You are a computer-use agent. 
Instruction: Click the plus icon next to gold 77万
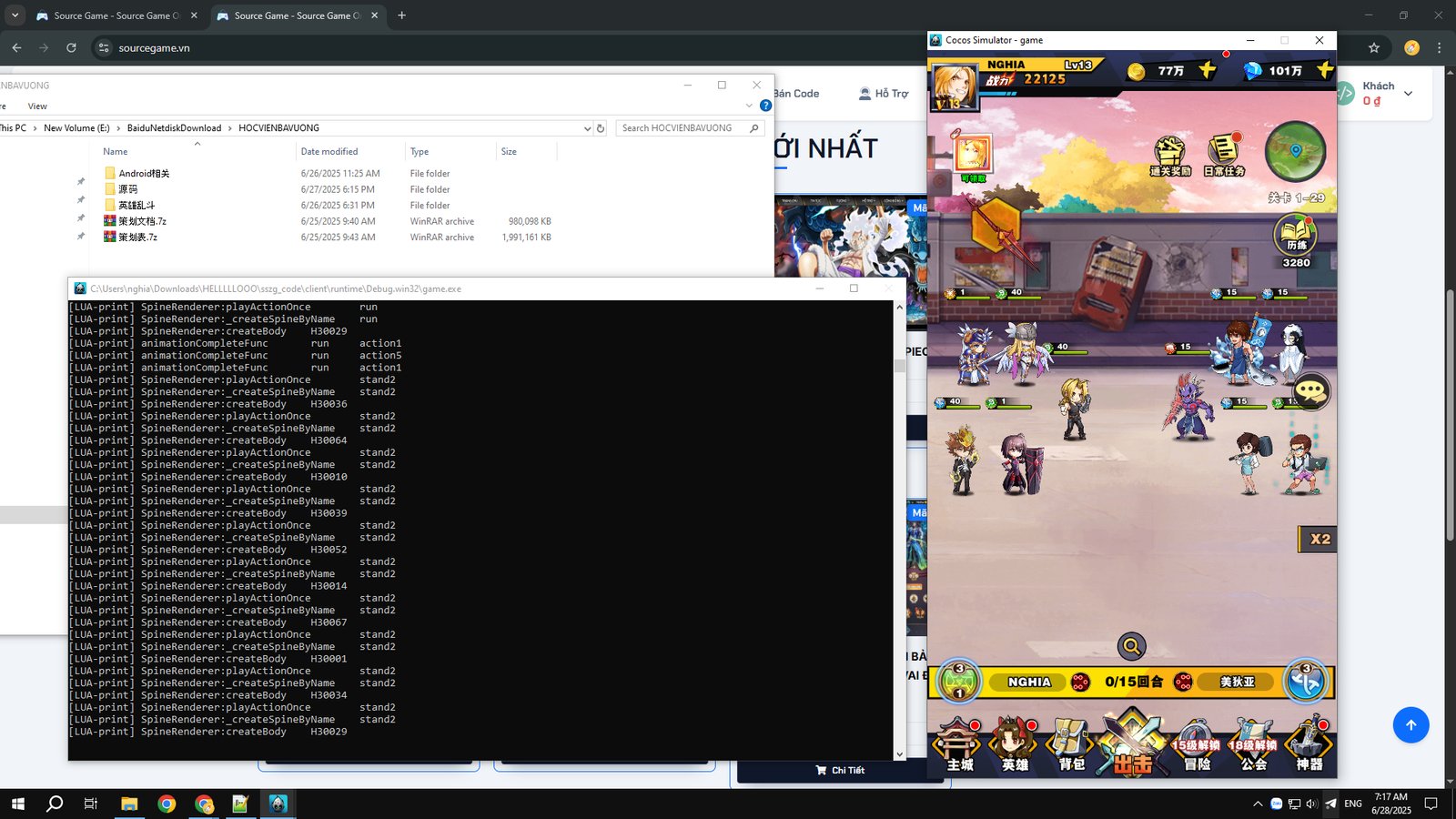tap(1207, 70)
